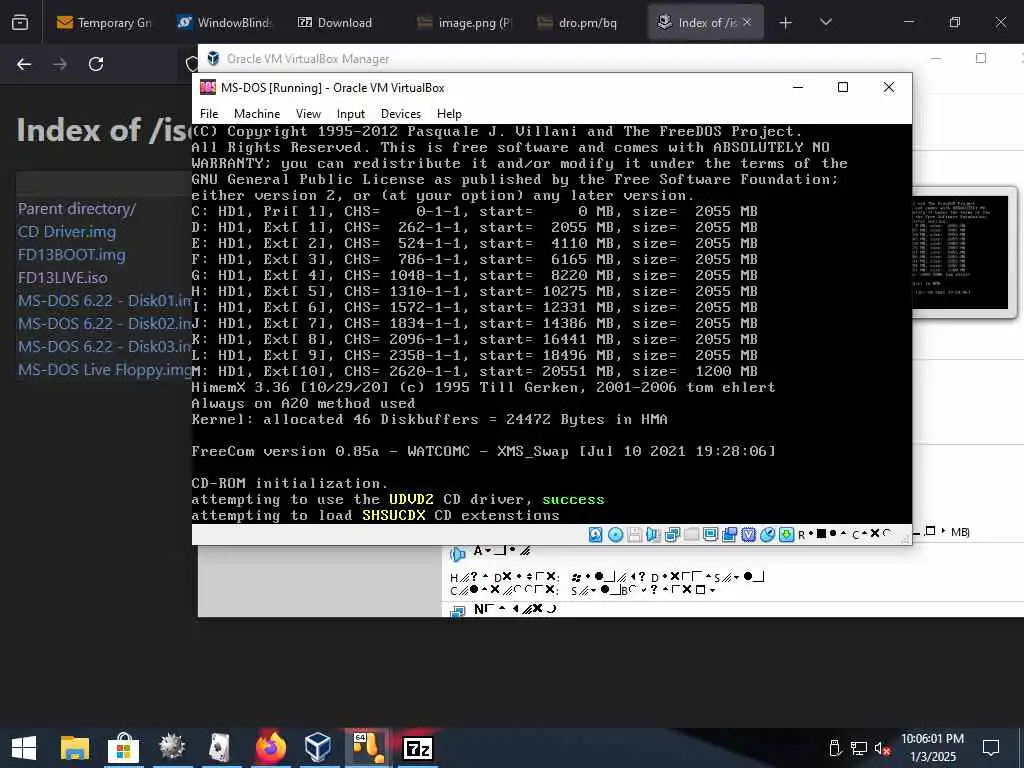Open MS-DOS 6.22 - Disk01 link
Viewport: 1024px width, 768px height.
coord(104,301)
